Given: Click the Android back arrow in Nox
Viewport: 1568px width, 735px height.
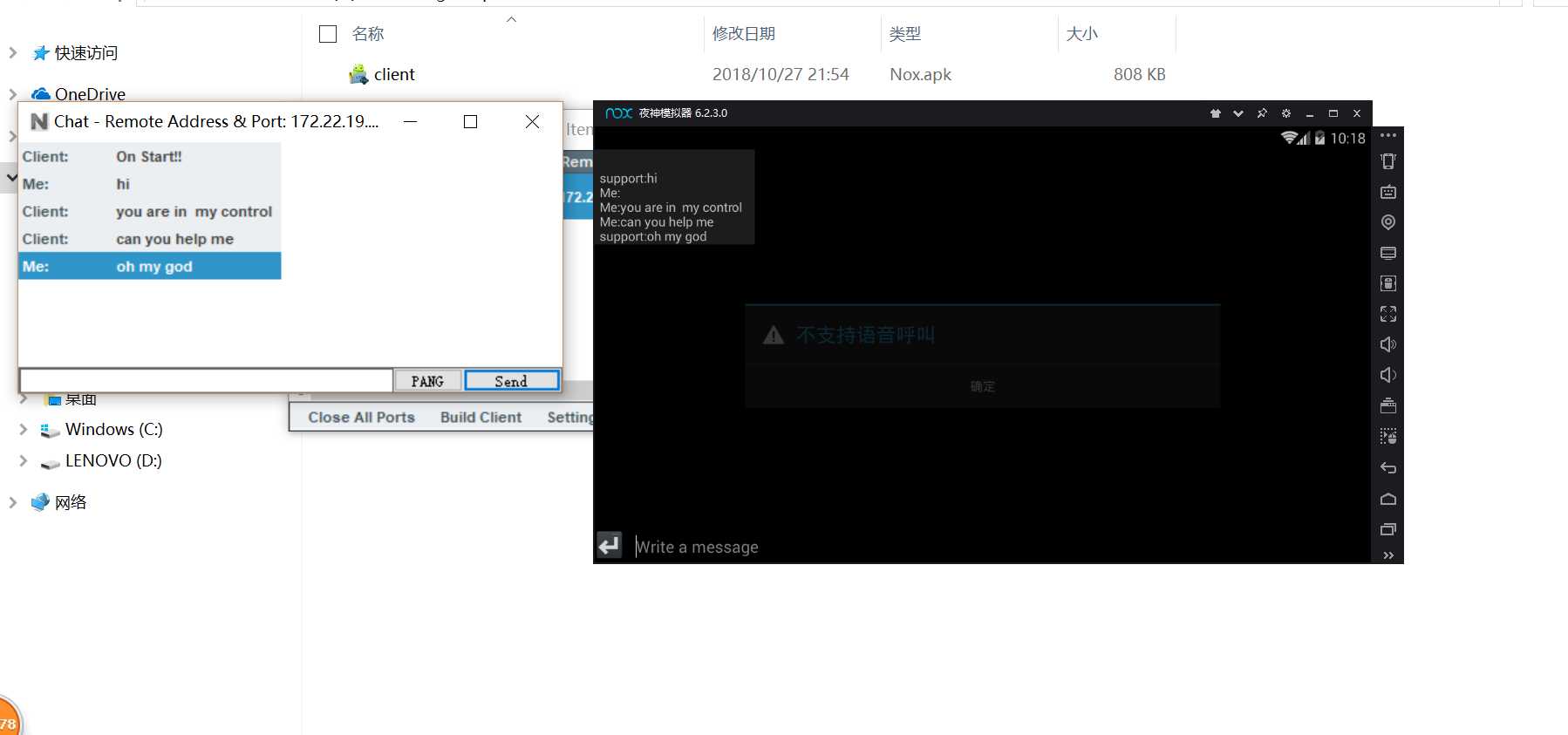Looking at the screenshot, I should (1388, 468).
